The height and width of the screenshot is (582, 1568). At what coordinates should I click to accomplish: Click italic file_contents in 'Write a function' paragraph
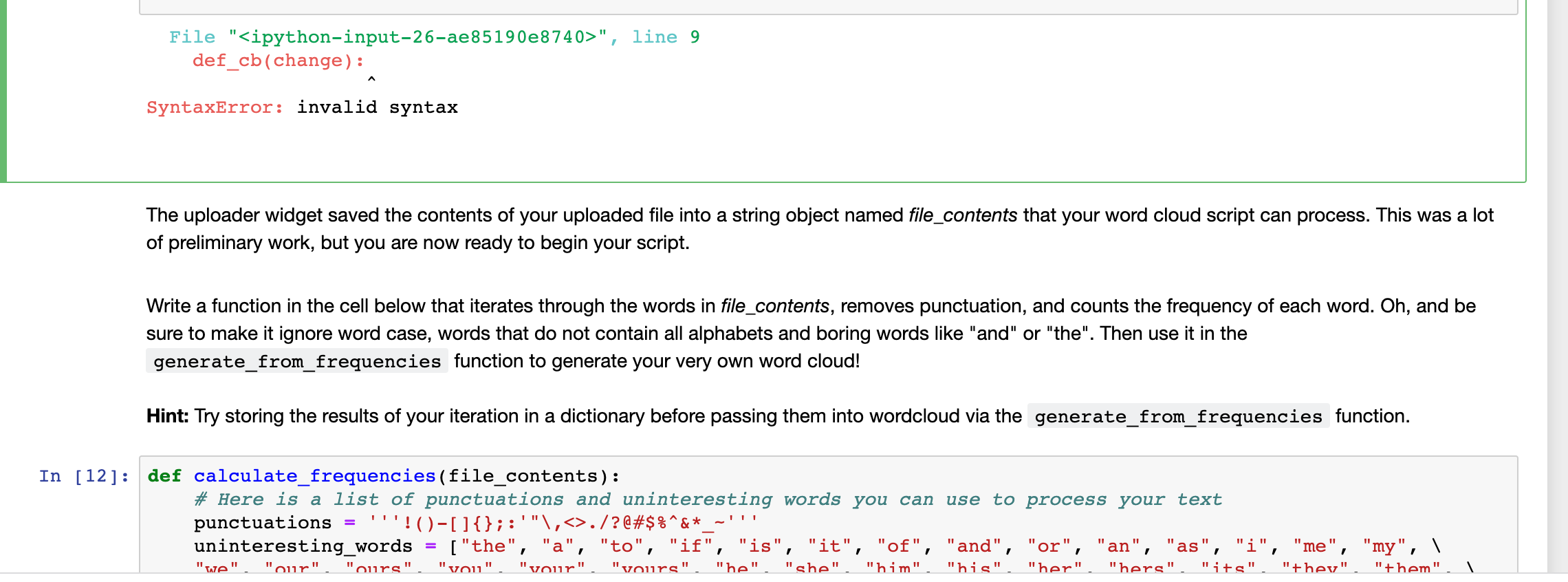(x=775, y=306)
